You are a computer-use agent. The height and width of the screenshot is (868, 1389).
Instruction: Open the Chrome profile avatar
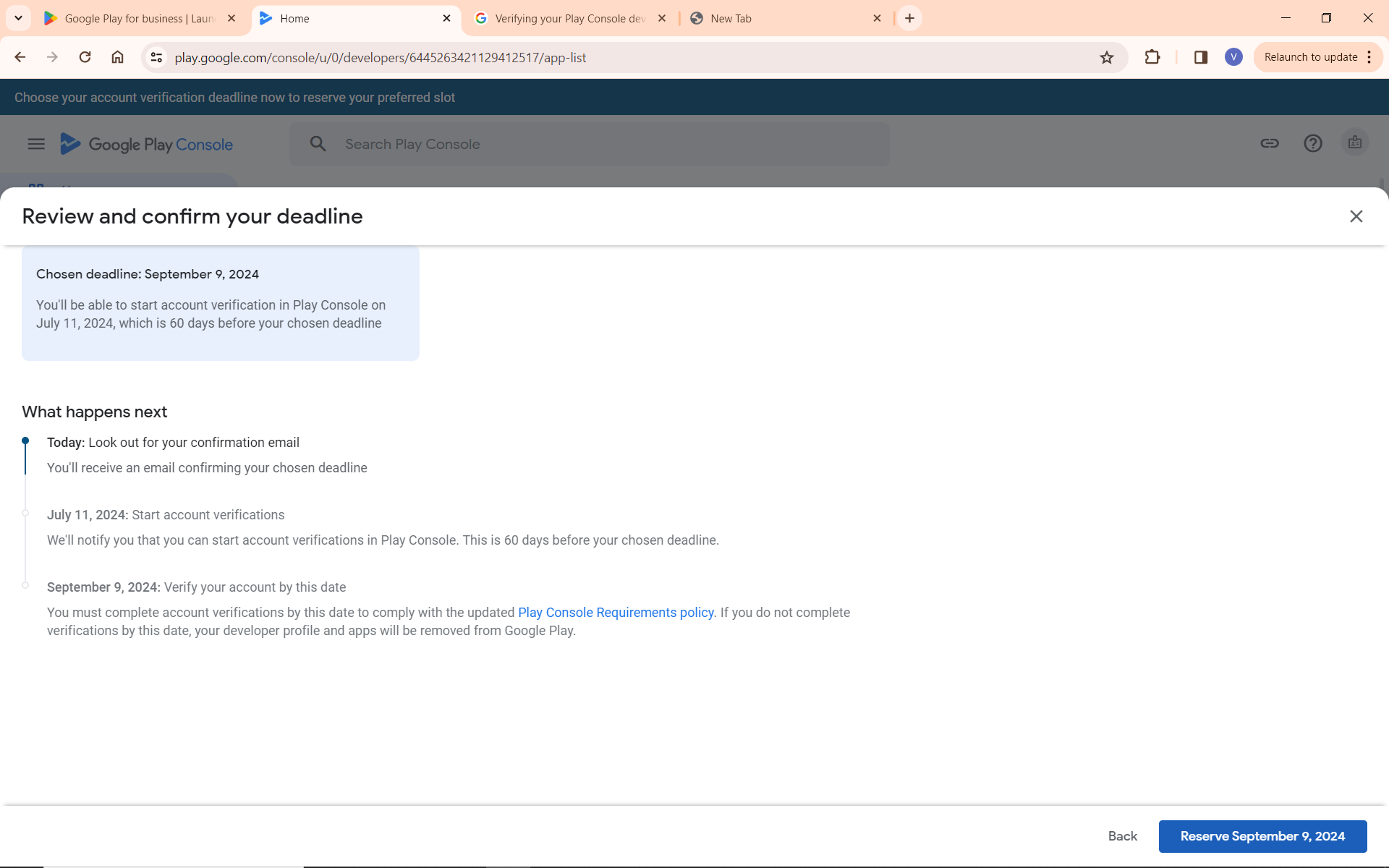(x=1233, y=57)
